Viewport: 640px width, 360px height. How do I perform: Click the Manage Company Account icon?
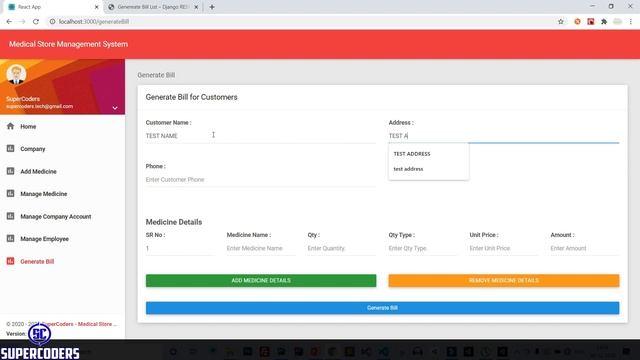click(11, 216)
